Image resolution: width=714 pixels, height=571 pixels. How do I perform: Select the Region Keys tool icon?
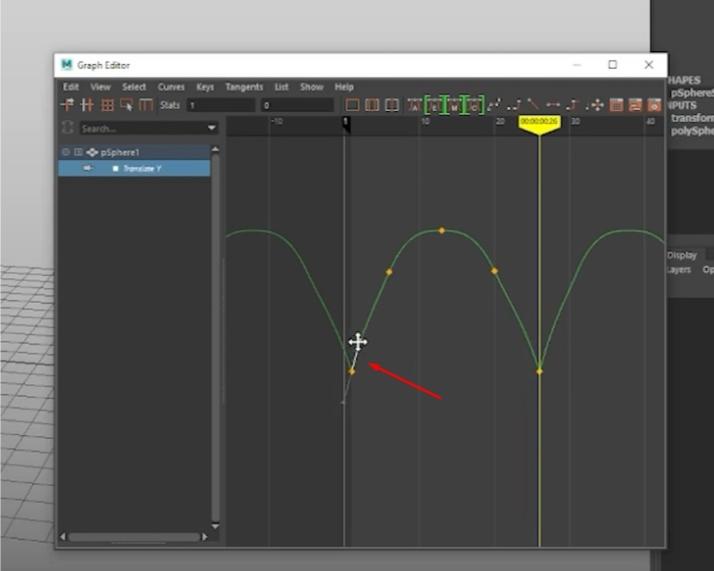tap(127, 105)
